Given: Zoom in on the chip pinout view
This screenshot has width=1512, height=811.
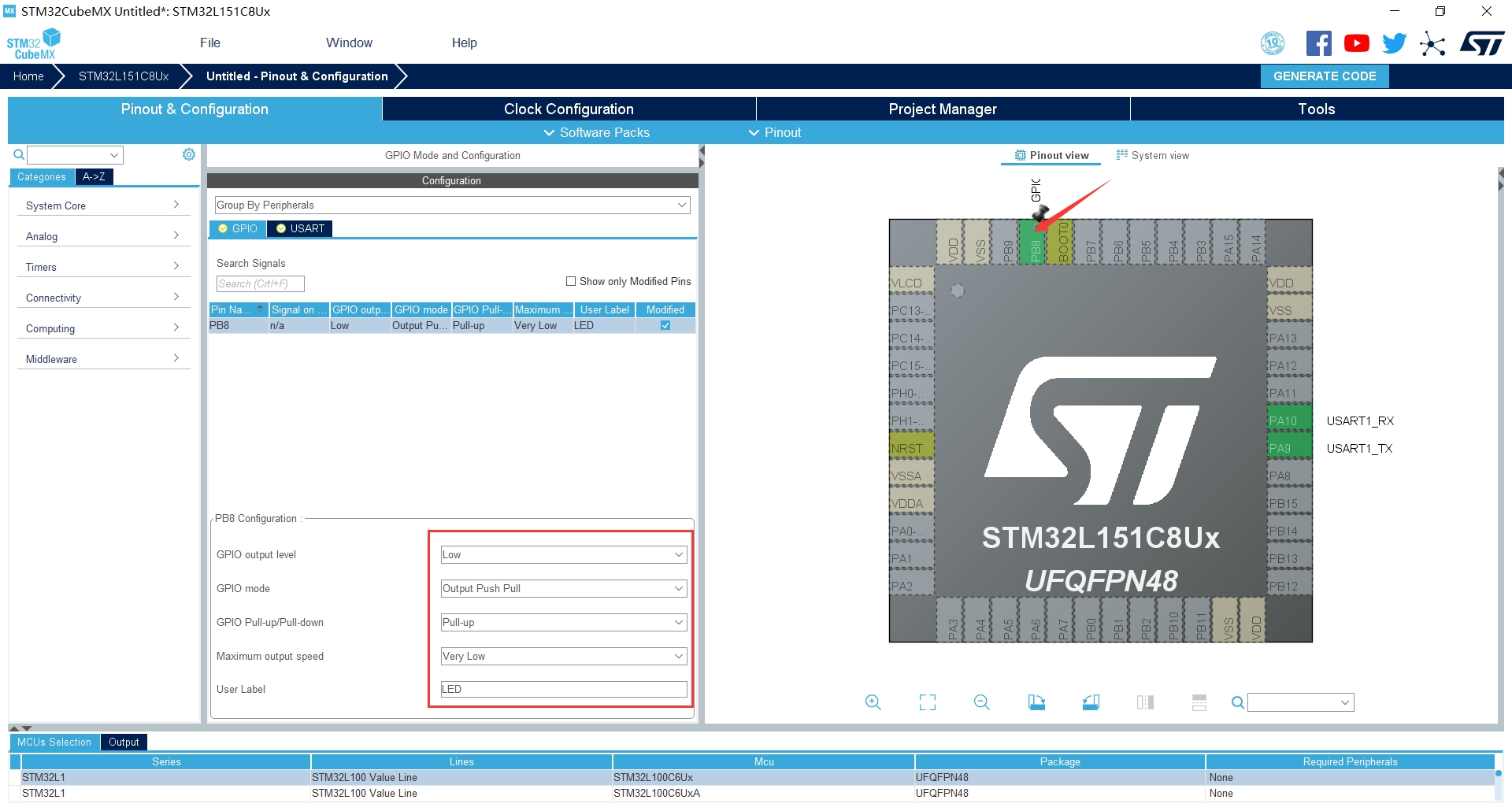Looking at the screenshot, I should coord(873,702).
